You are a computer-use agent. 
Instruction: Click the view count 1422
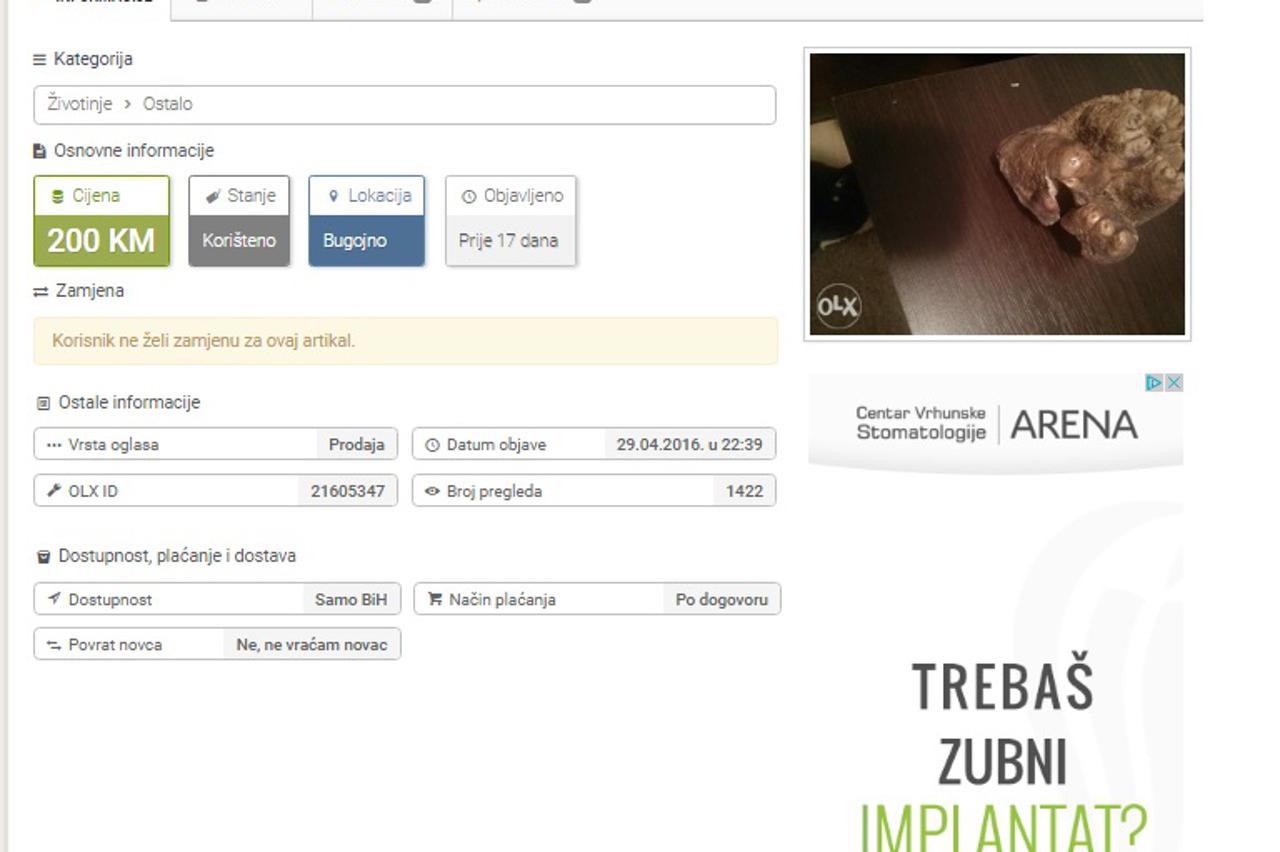(x=745, y=491)
